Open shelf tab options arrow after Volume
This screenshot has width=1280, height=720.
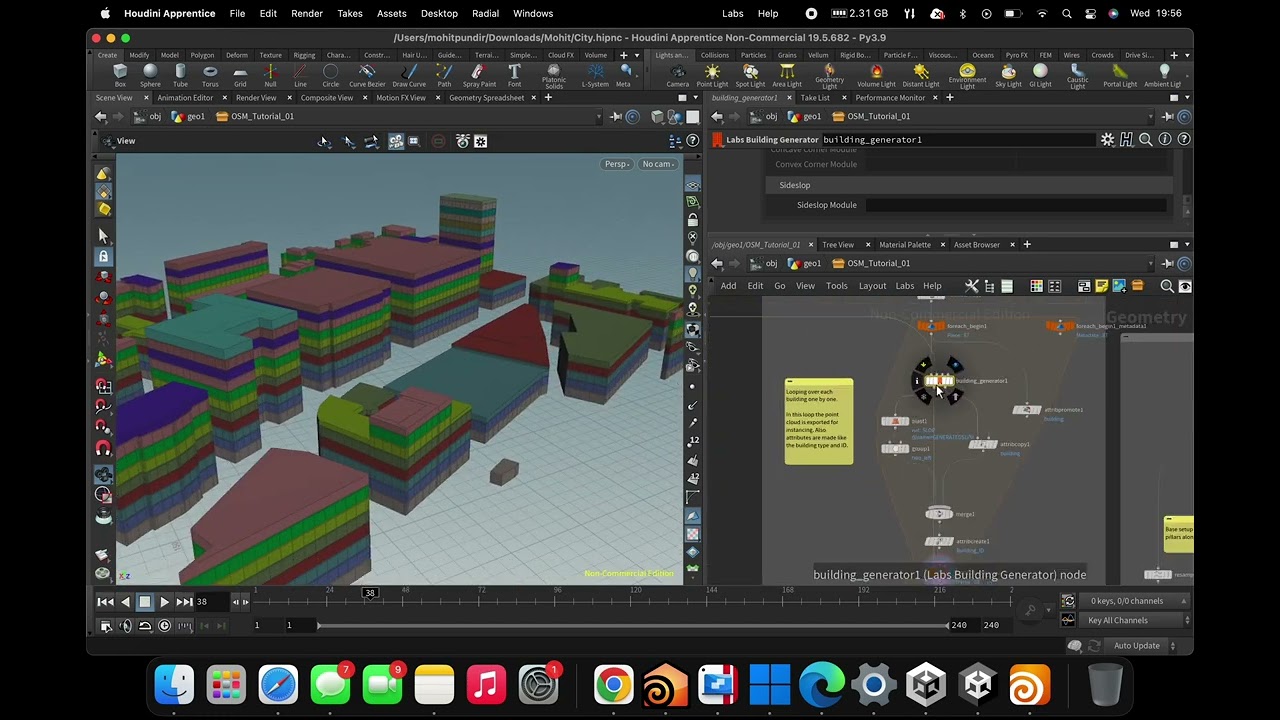(x=637, y=55)
